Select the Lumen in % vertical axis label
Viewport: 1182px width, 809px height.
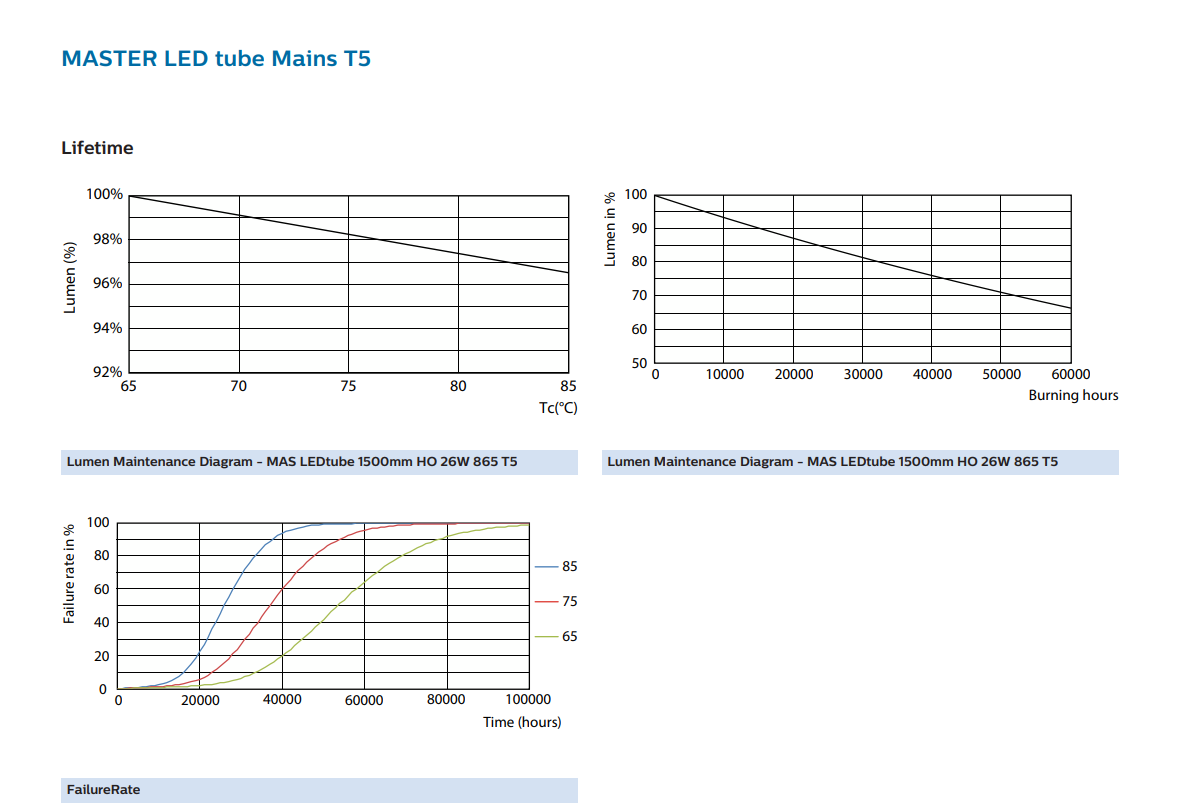tap(610, 230)
